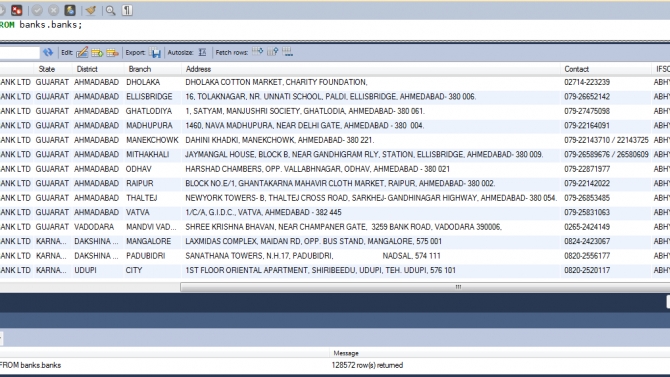Image resolution: width=670 pixels, height=377 pixels.
Task: Insert a new row via toolbar icon
Action: pos(97,52)
